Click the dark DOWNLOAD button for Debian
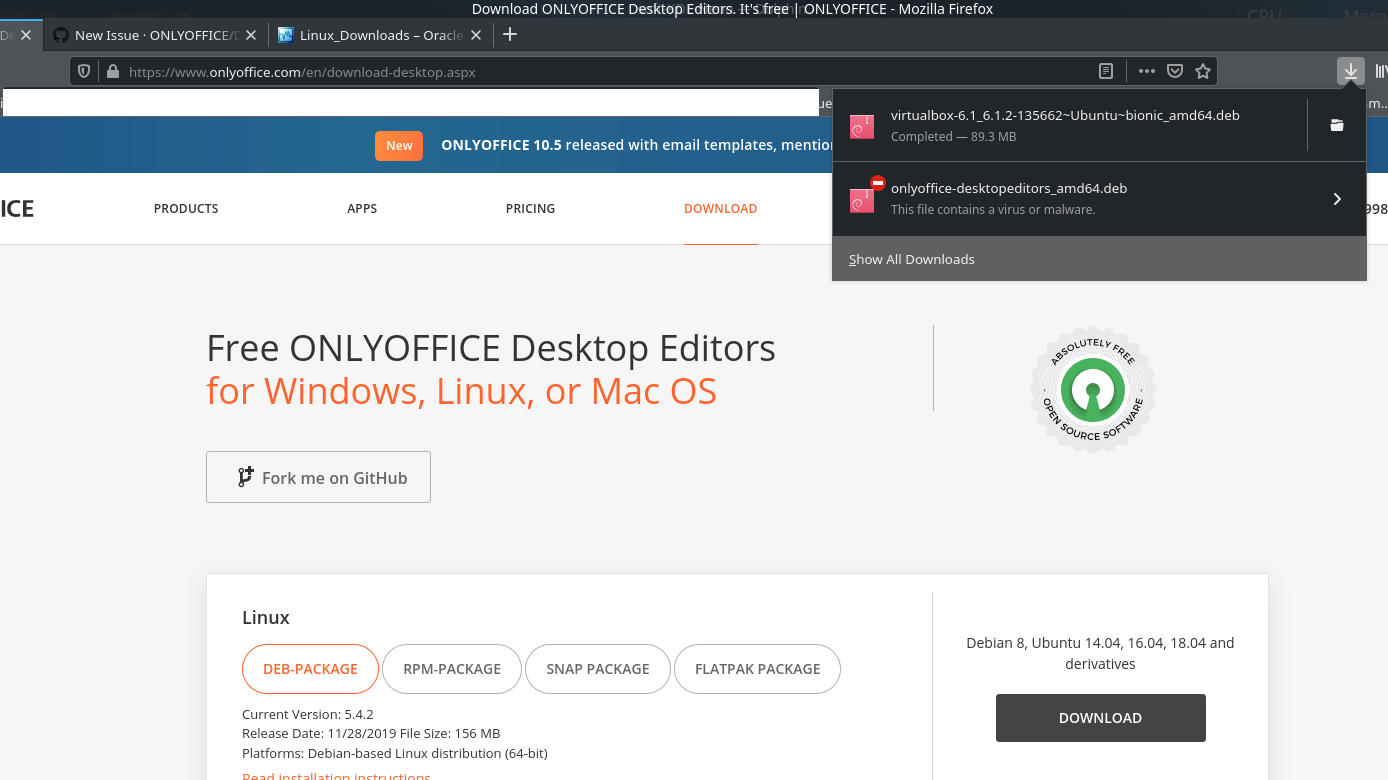The height and width of the screenshot is (780, 1388). pyautogui.click(x=1100, y=718)
